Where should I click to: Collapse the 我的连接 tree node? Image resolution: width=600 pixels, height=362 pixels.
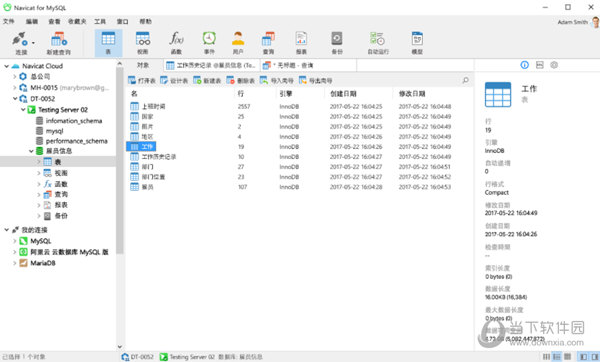pyautogui.click(x=7, y=230)
